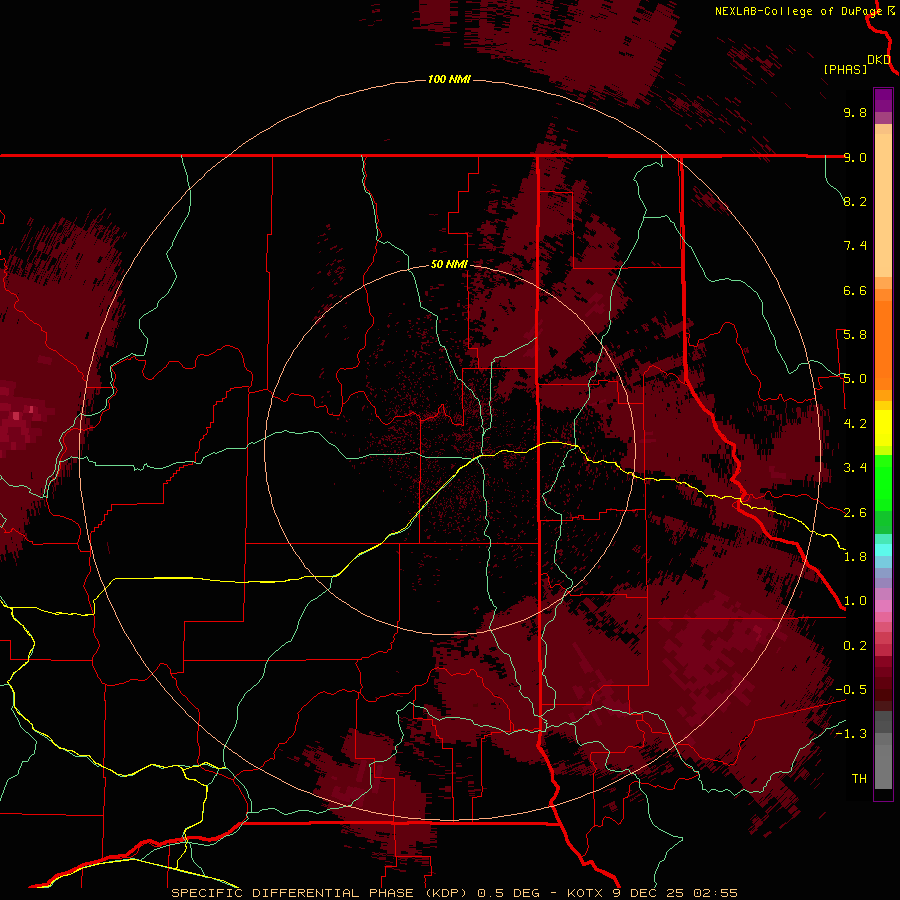The width and height of the screenshot is (900, 900).
Task: Click the 7.4 value on the color scale
Action: coord(855,246)
